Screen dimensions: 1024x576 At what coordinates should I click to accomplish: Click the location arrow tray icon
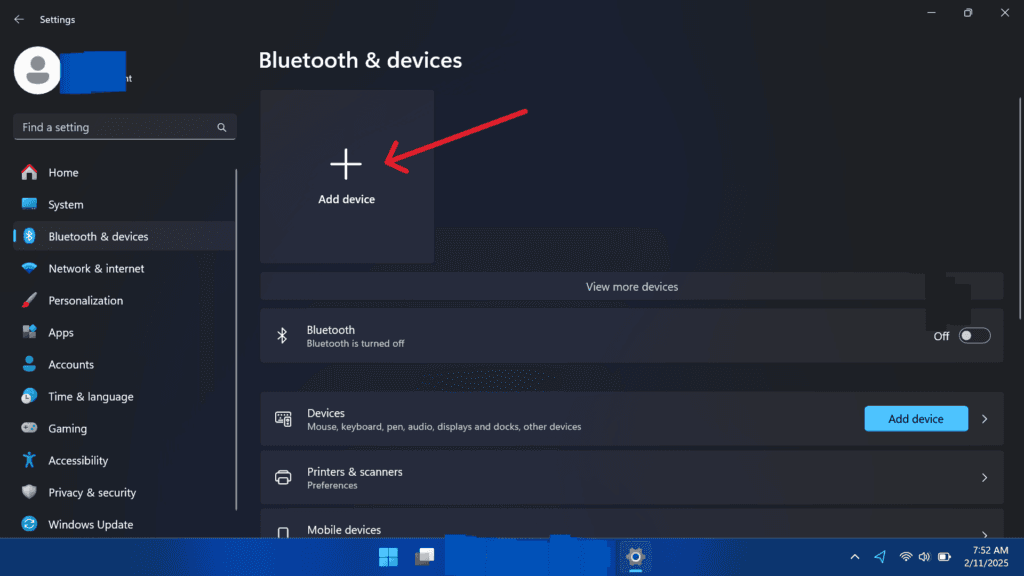pyautogui.click(x=880, y=556)
